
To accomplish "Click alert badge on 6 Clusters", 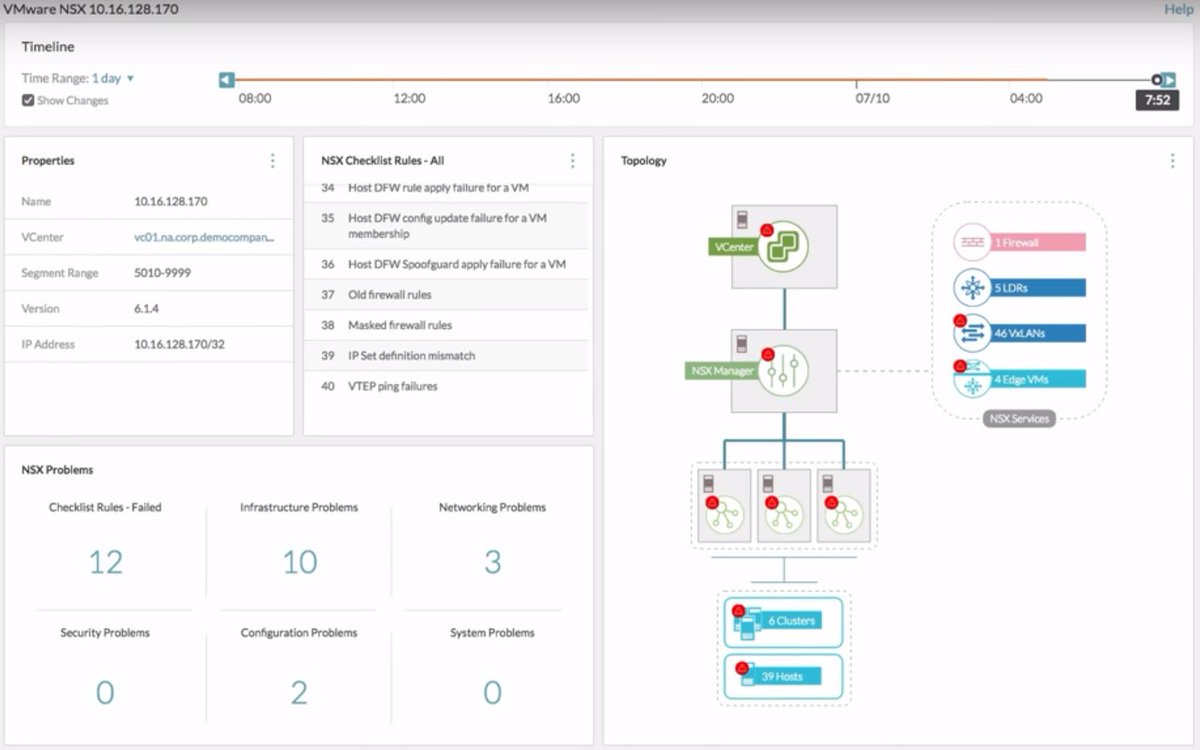I will click(x=739, y=611).
